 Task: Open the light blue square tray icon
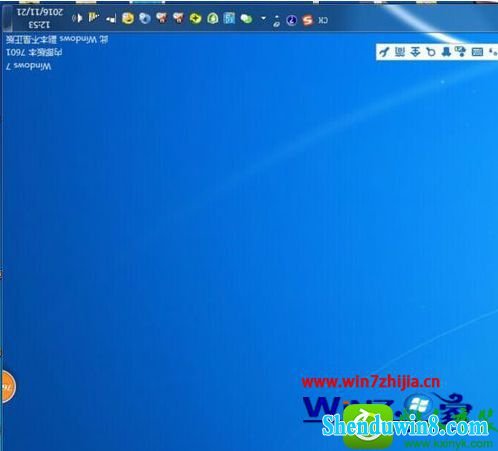tap(229, 18)
